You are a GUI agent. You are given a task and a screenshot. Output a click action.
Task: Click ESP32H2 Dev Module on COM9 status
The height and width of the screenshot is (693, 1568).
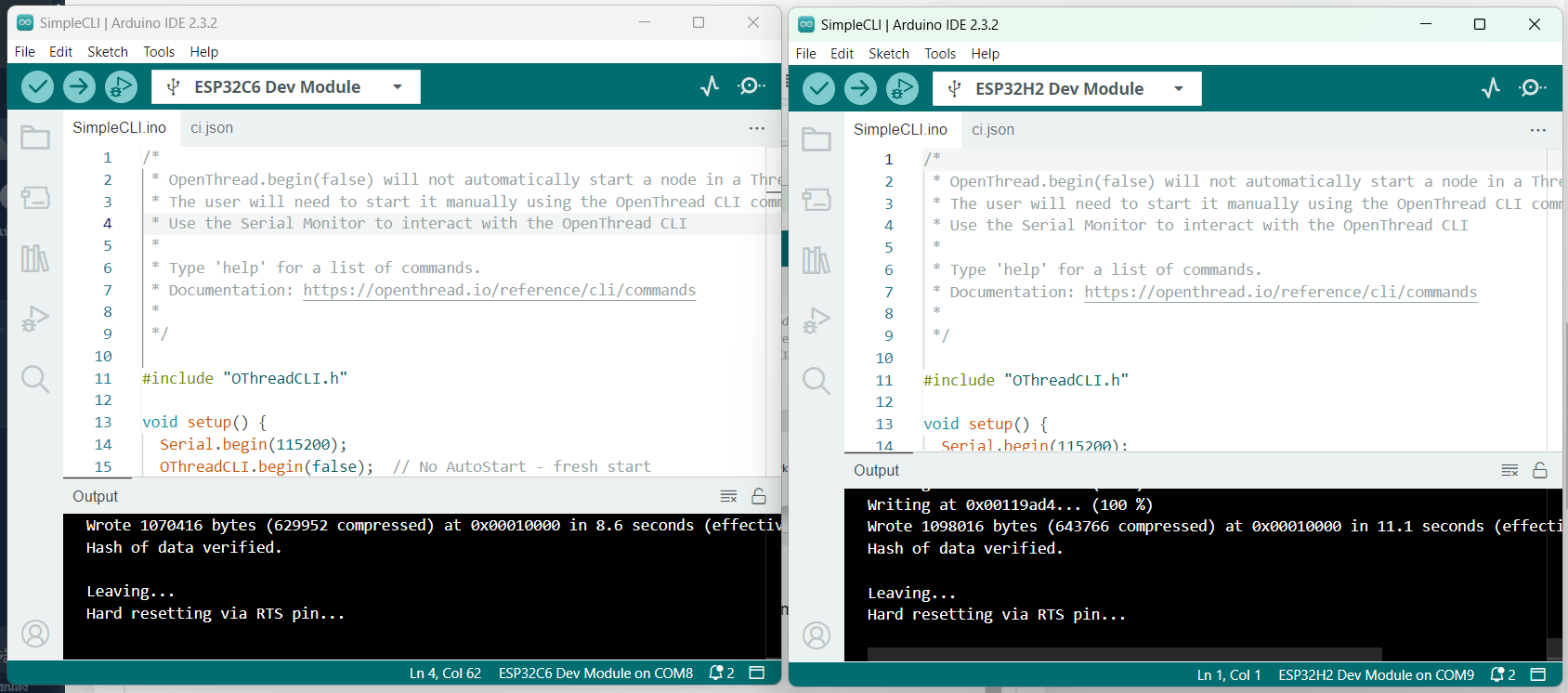click(1376, 674)
